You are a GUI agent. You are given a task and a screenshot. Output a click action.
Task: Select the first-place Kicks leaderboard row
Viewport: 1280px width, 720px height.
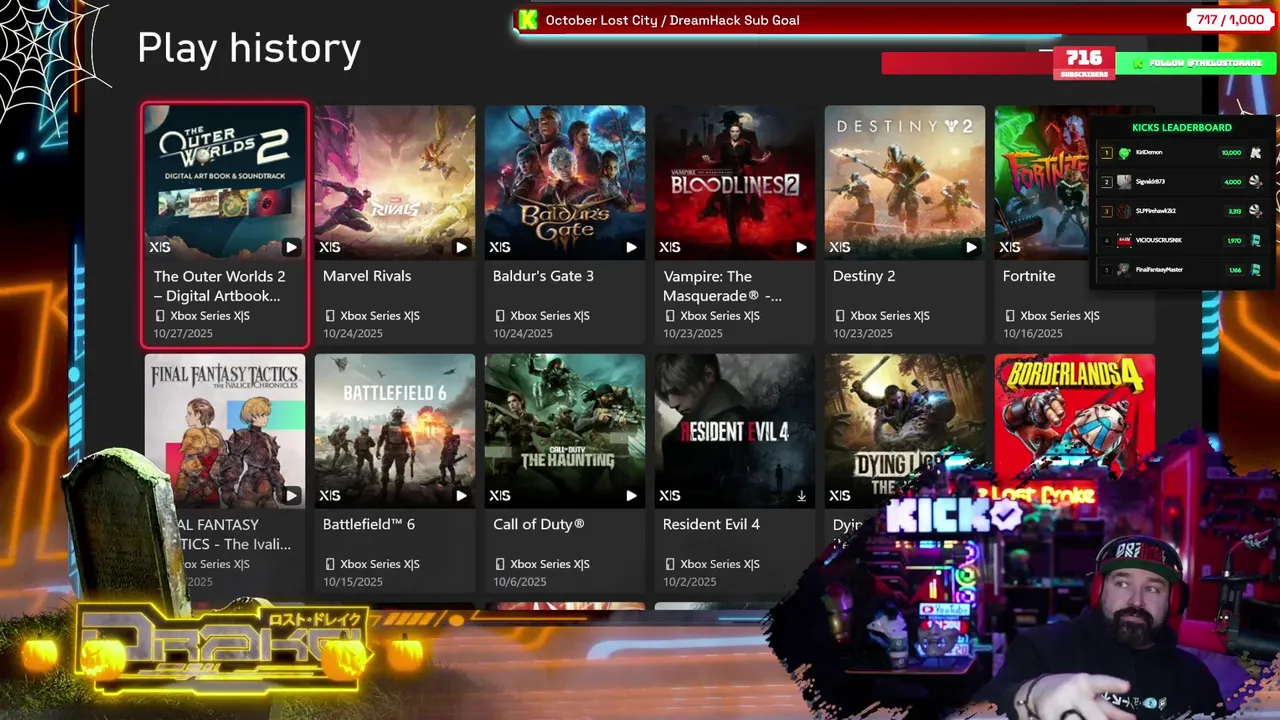click(x=1181, y=153)
